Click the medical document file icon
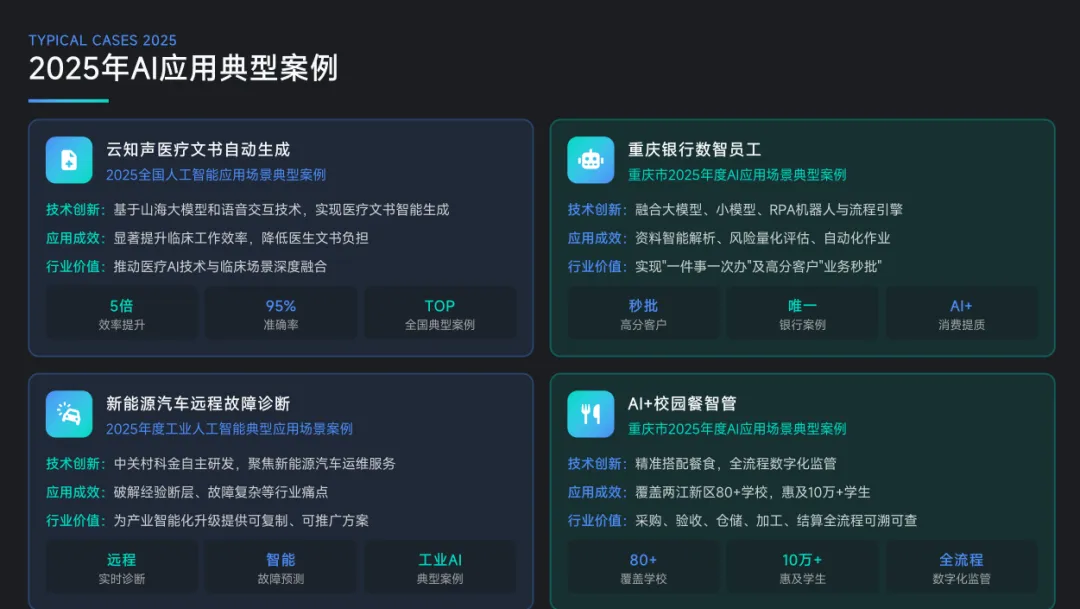This screenshot has height=609, width=1080. coord(69,160)
